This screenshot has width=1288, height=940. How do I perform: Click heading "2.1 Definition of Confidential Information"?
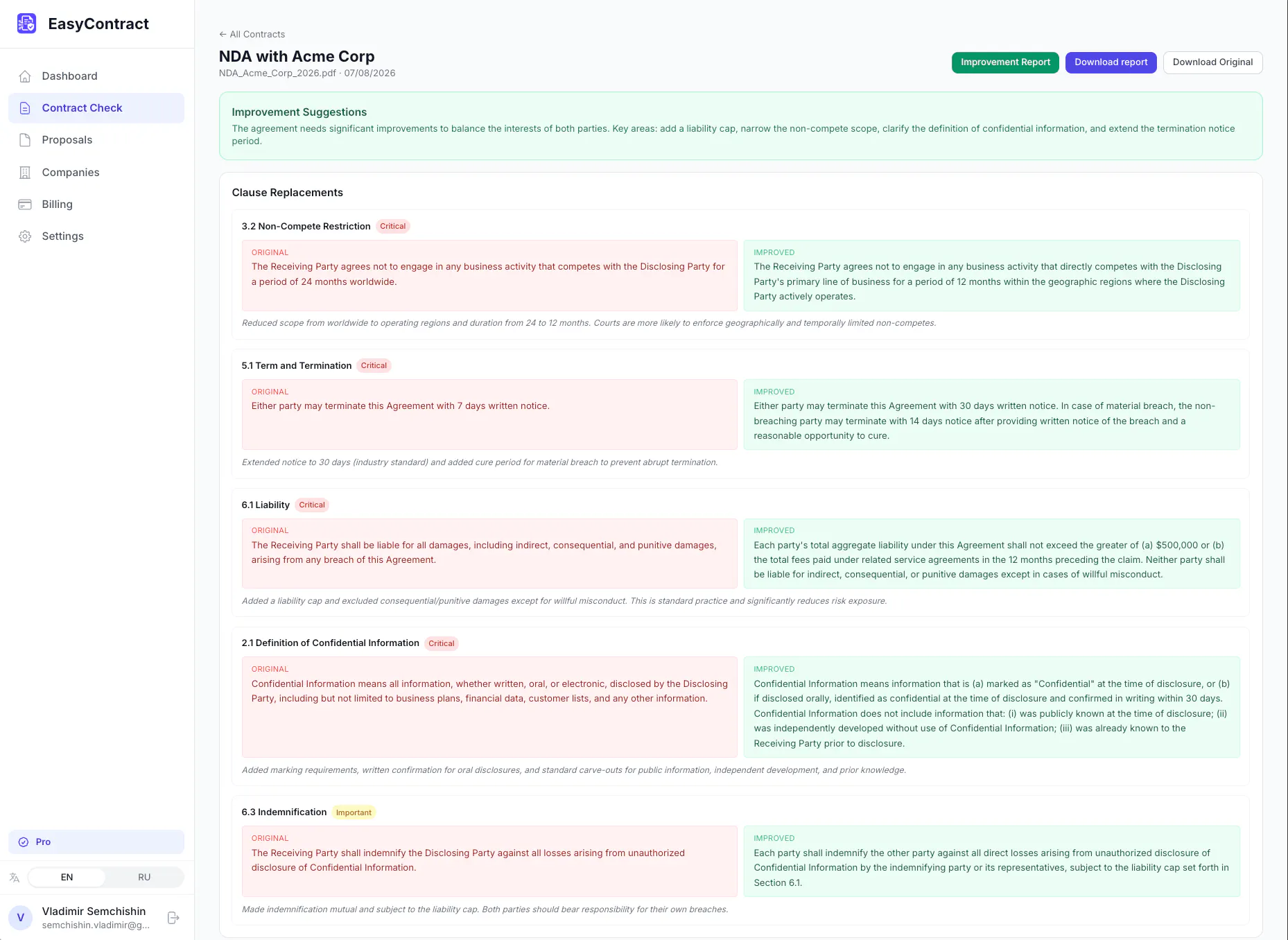pos(331,643)
